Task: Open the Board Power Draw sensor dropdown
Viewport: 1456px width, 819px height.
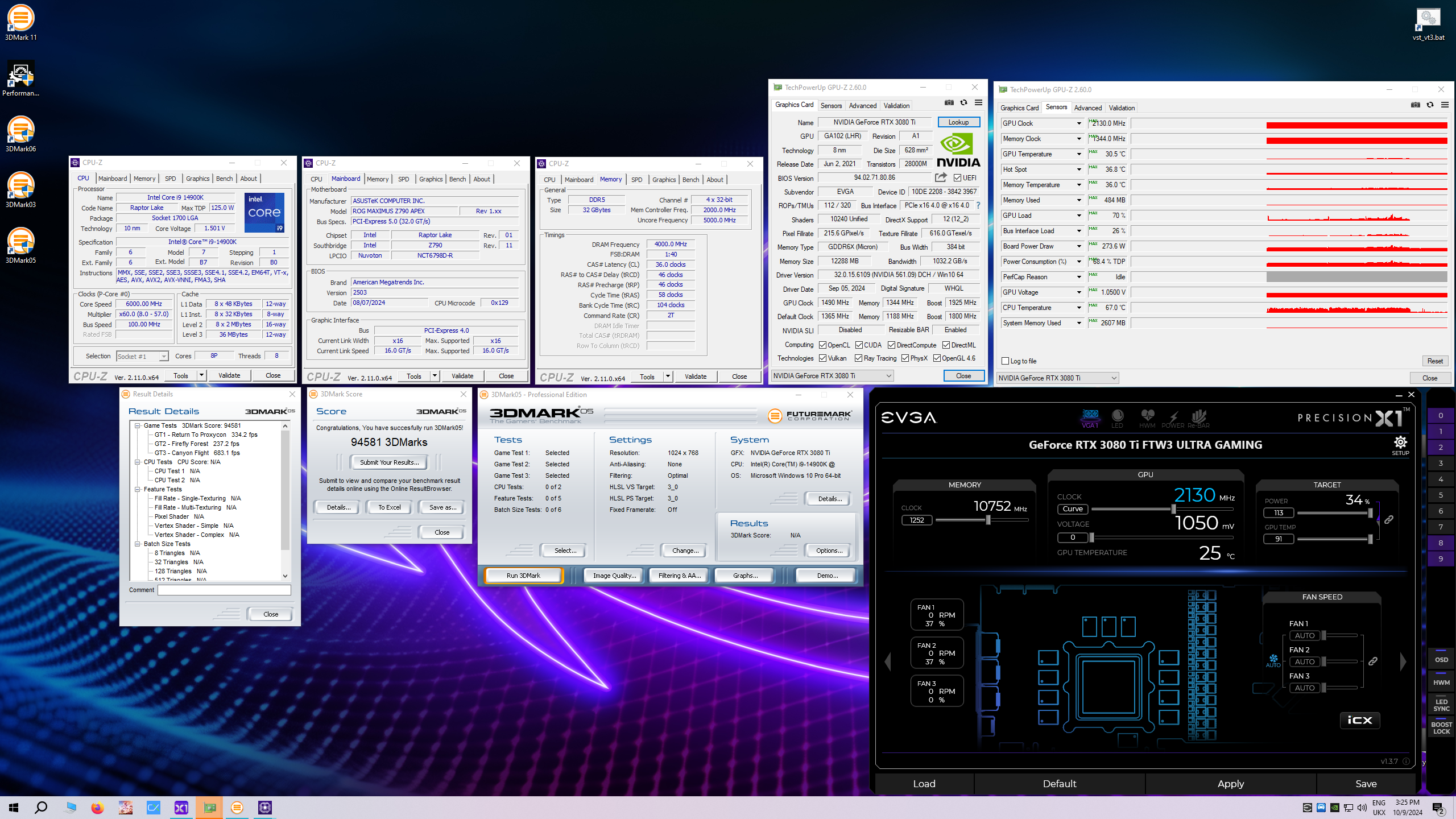Action: click(1078, 246)
